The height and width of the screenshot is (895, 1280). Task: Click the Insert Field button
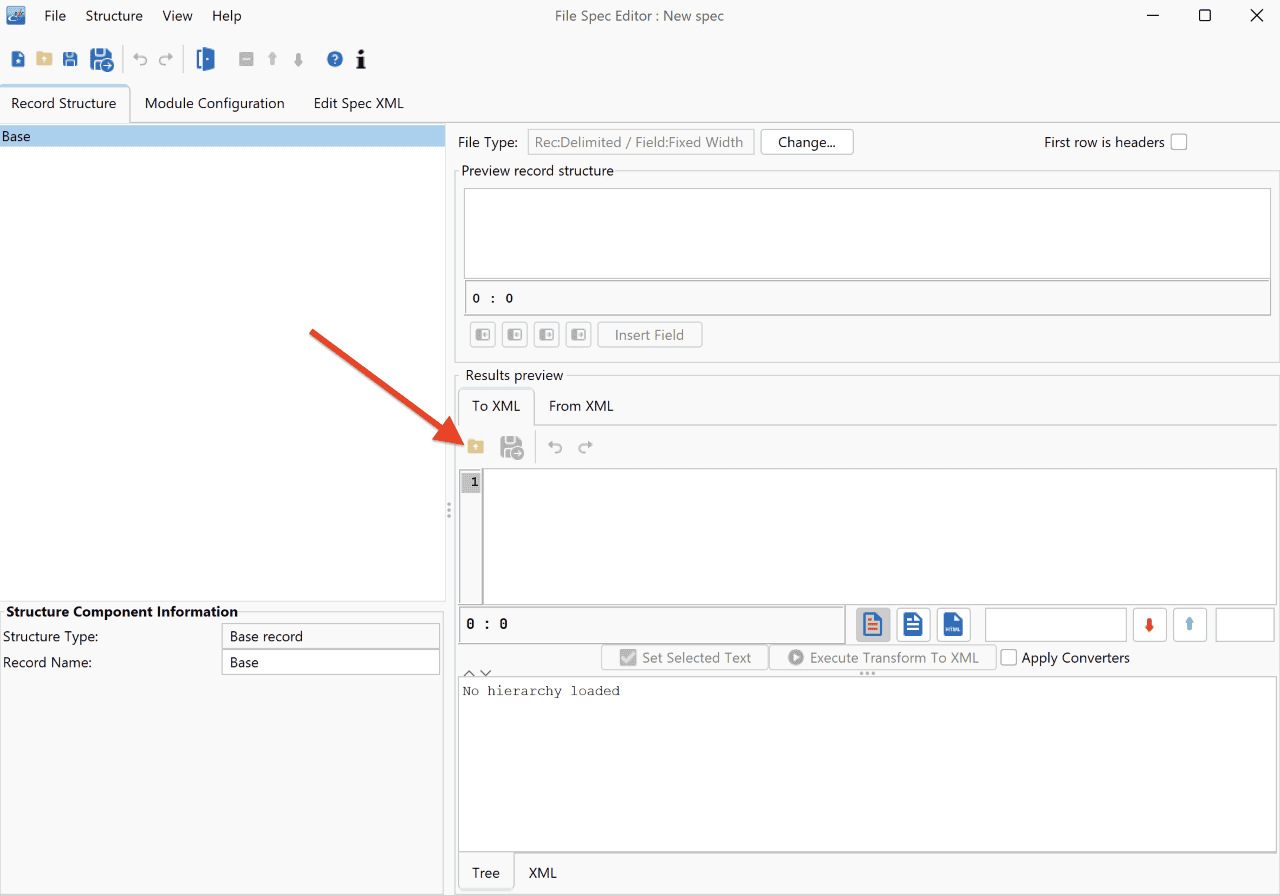pos(650,335)
